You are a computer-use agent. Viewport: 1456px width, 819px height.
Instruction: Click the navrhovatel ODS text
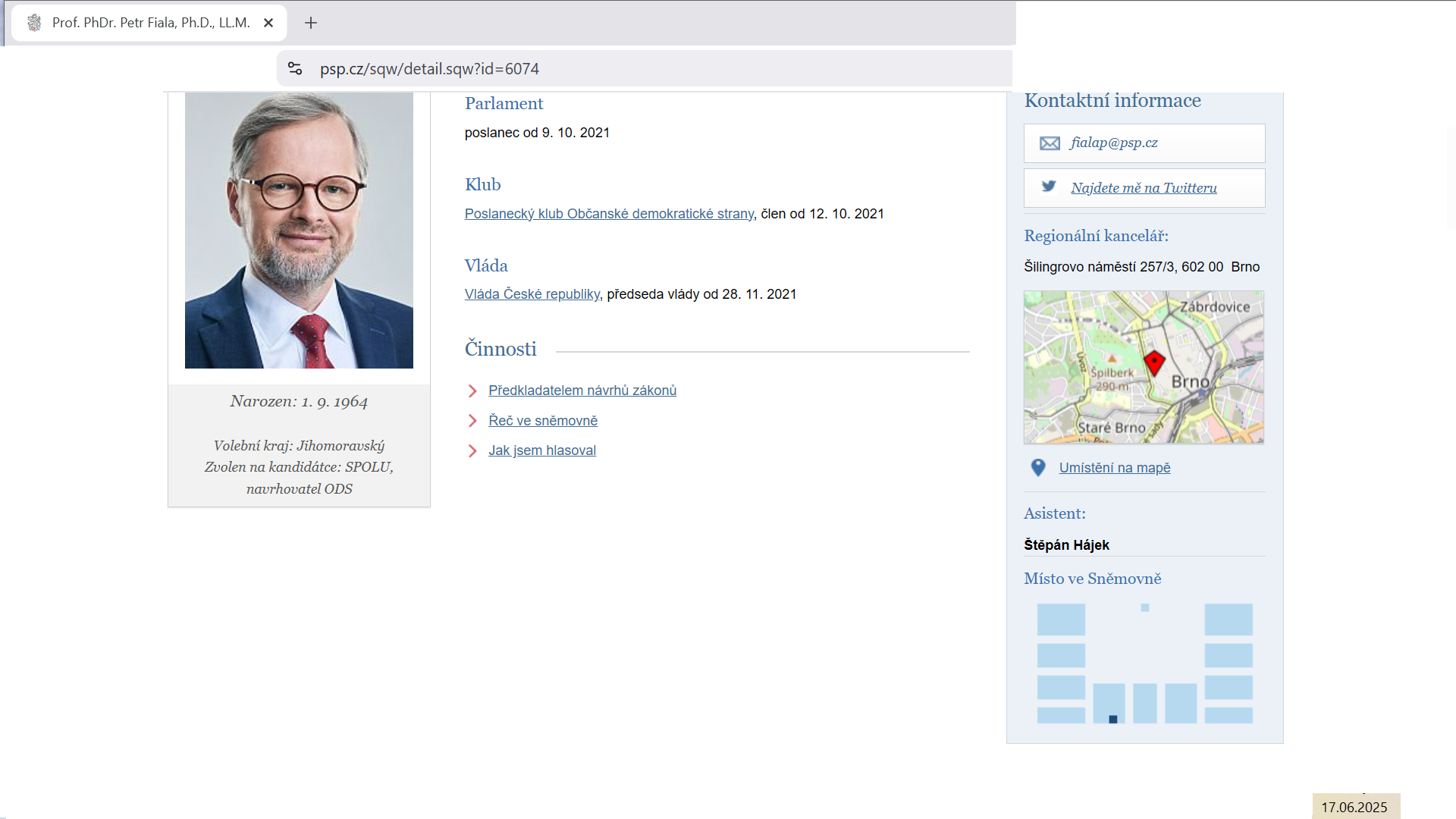(x=299, y=489)
